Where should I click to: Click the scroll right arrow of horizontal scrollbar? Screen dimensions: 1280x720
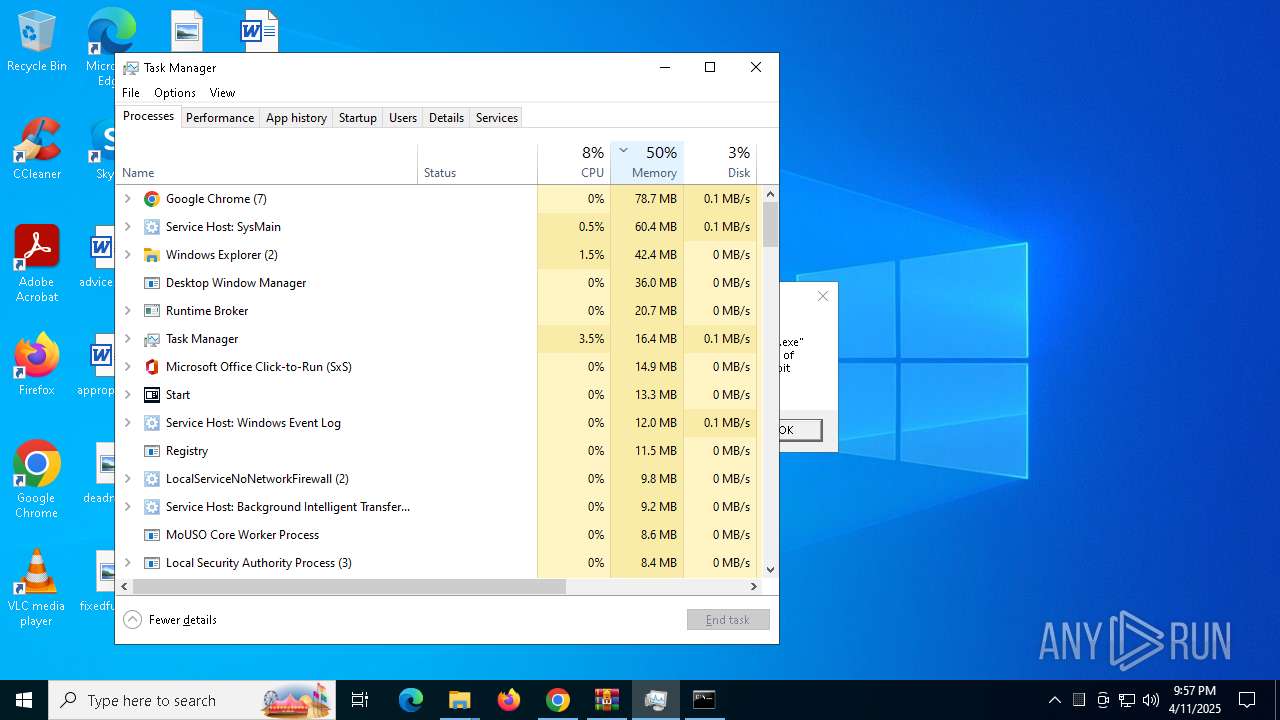754,587
